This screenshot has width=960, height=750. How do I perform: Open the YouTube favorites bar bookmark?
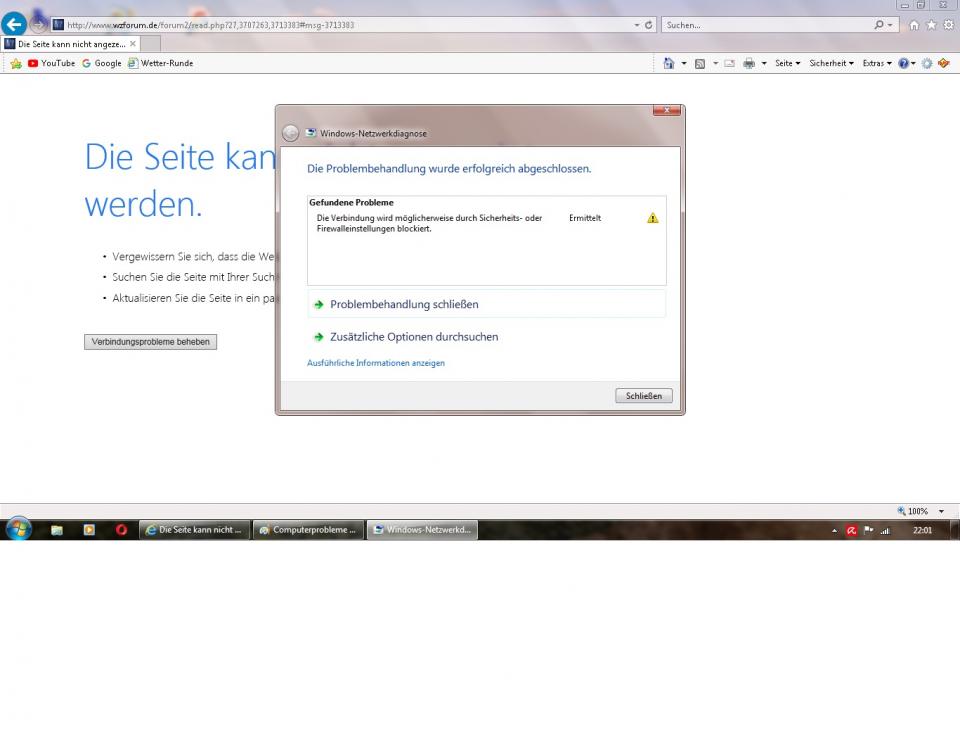click(51, 63)
